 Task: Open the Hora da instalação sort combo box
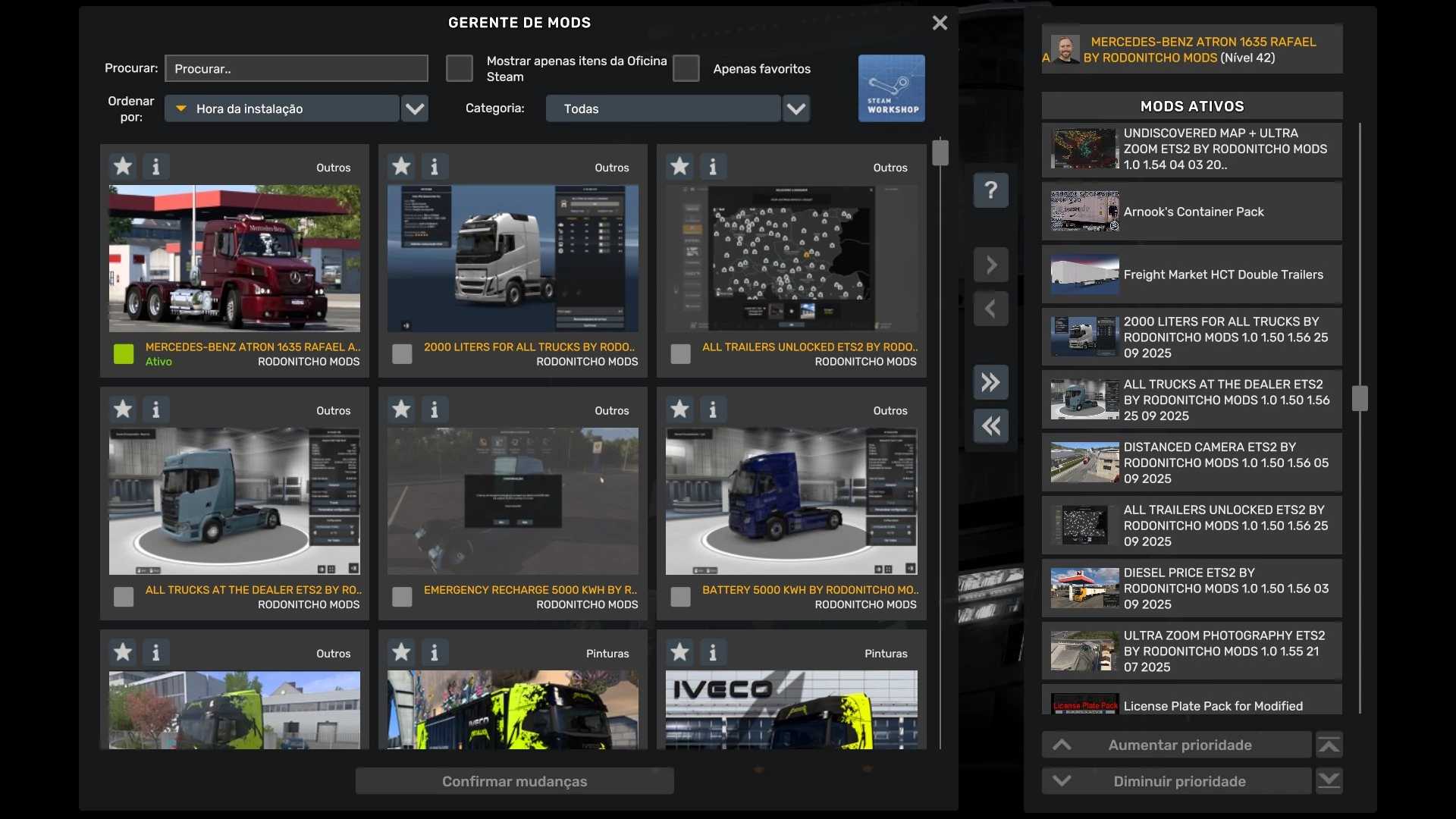282,108
